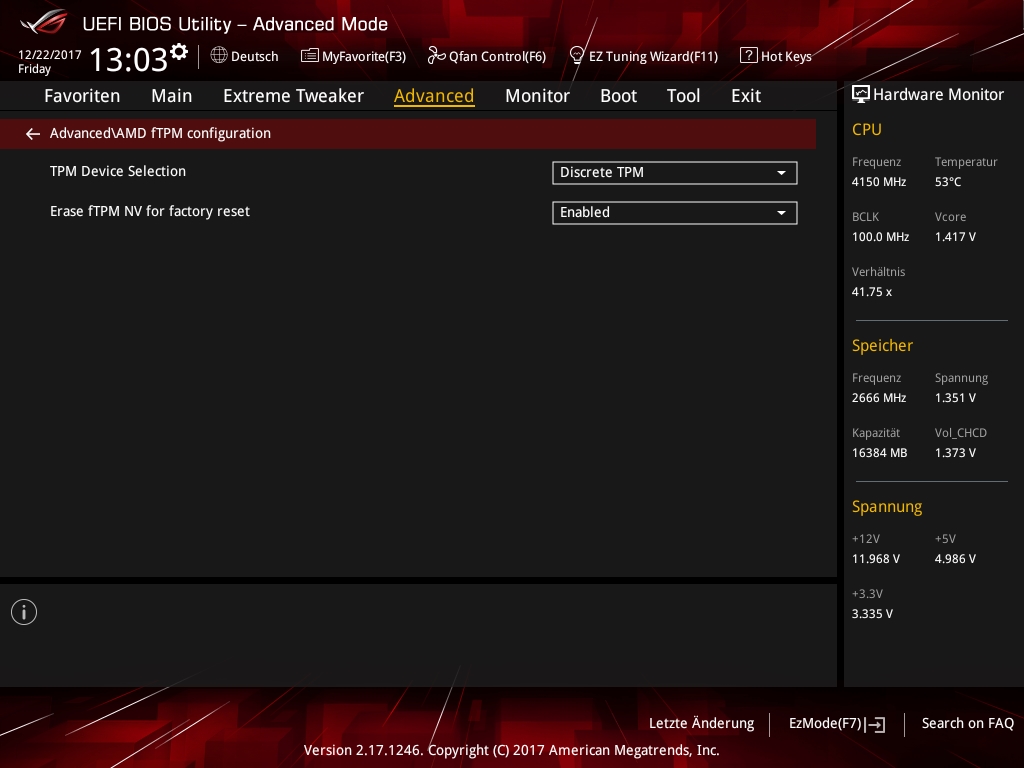Open Search on FAQ link
1024x768 pixels.
point(967,723)
